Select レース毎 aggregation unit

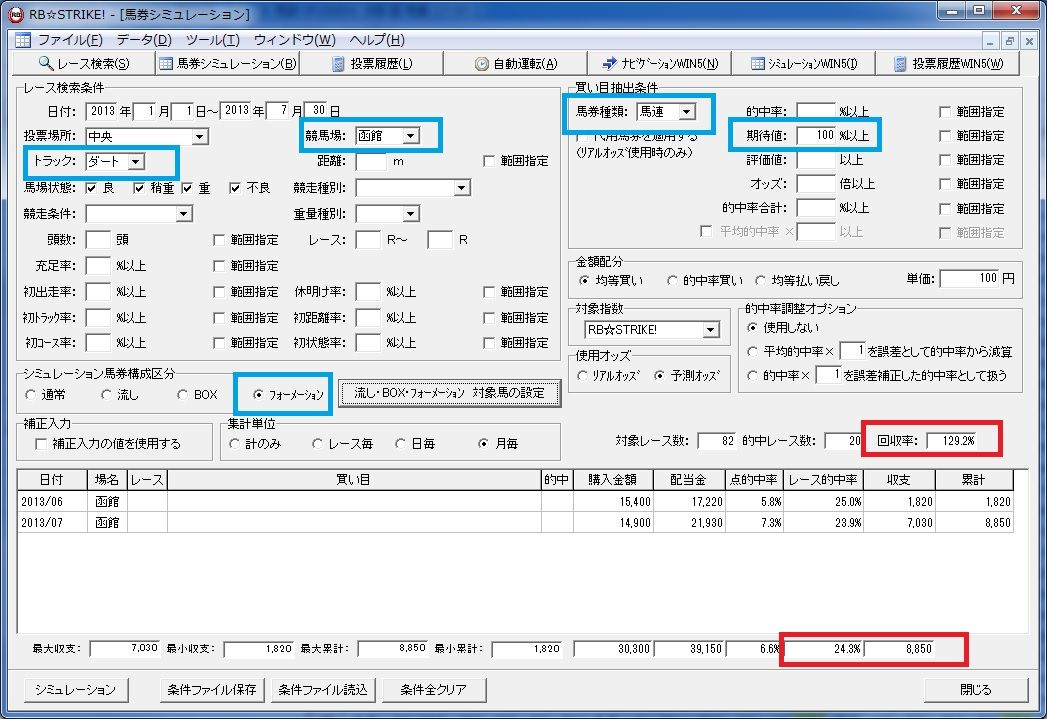coord(317,444)
